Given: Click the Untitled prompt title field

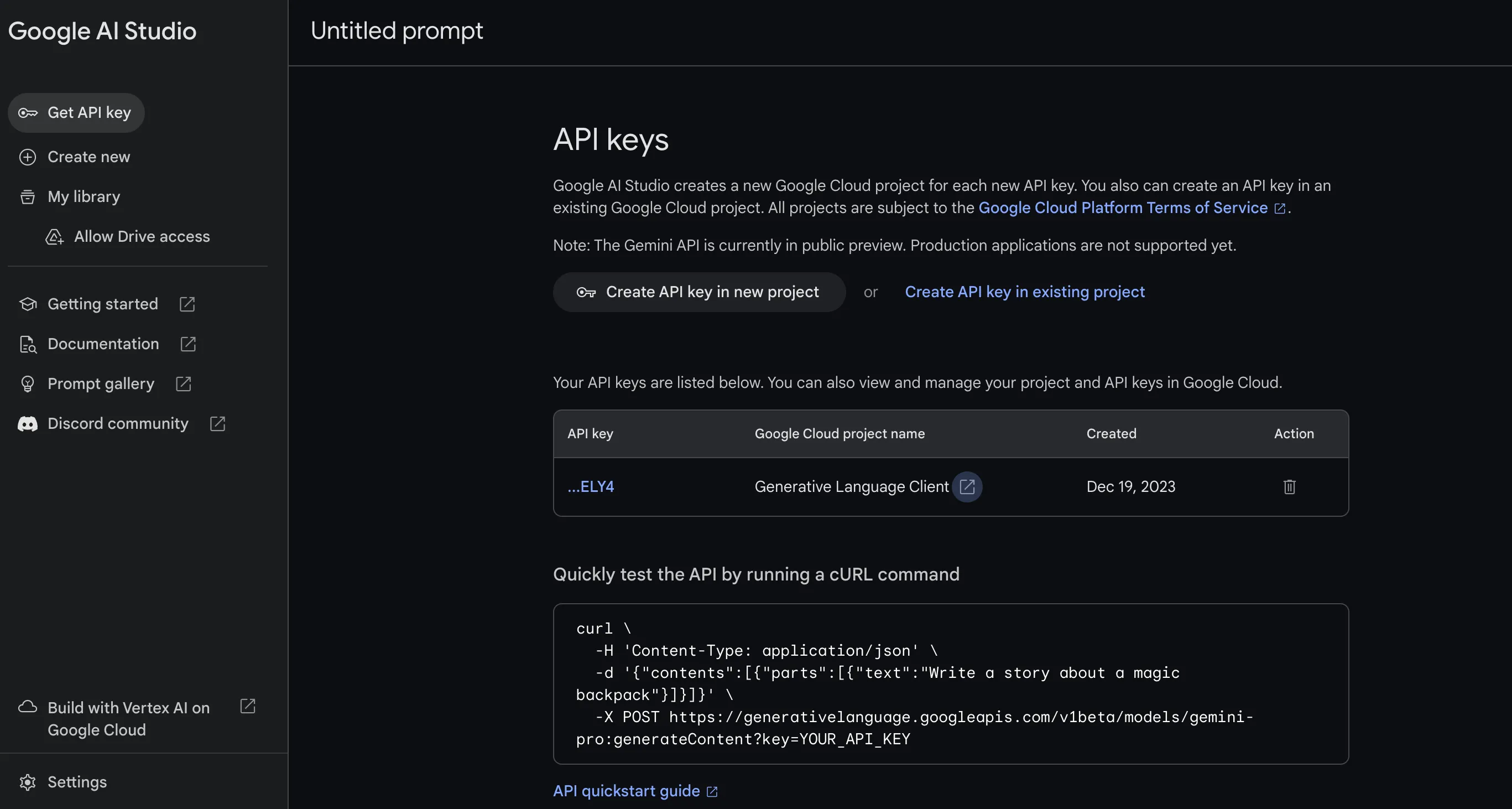Looking at the screenshot, I should [x=397, y=31].
